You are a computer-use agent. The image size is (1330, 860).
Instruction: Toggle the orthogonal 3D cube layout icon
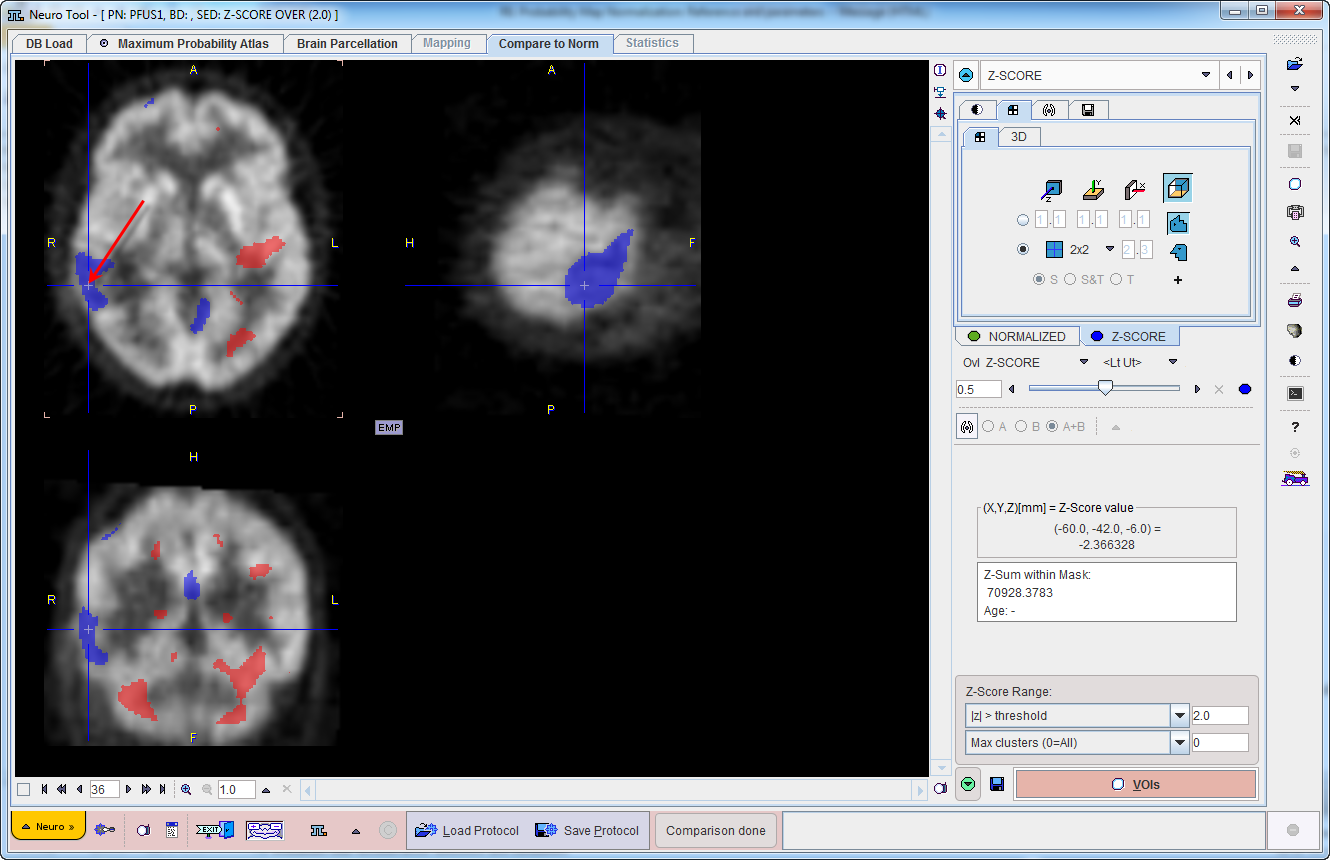pyautogui.click(x=1177, y=189)
